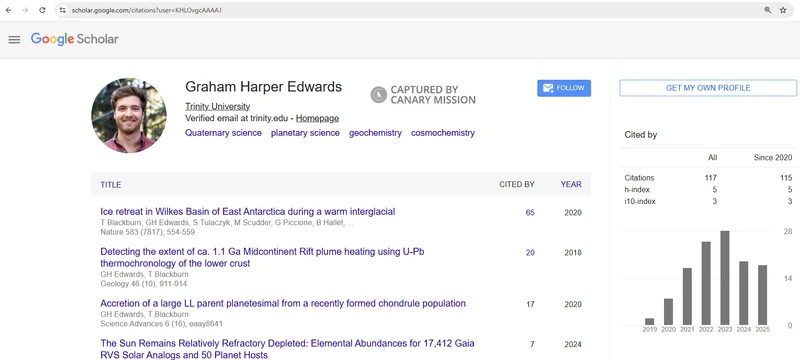The image size is (800, 360).
Task: Open 'Ice retreat in Wilkes Basin' article
Action: [247, 212]
